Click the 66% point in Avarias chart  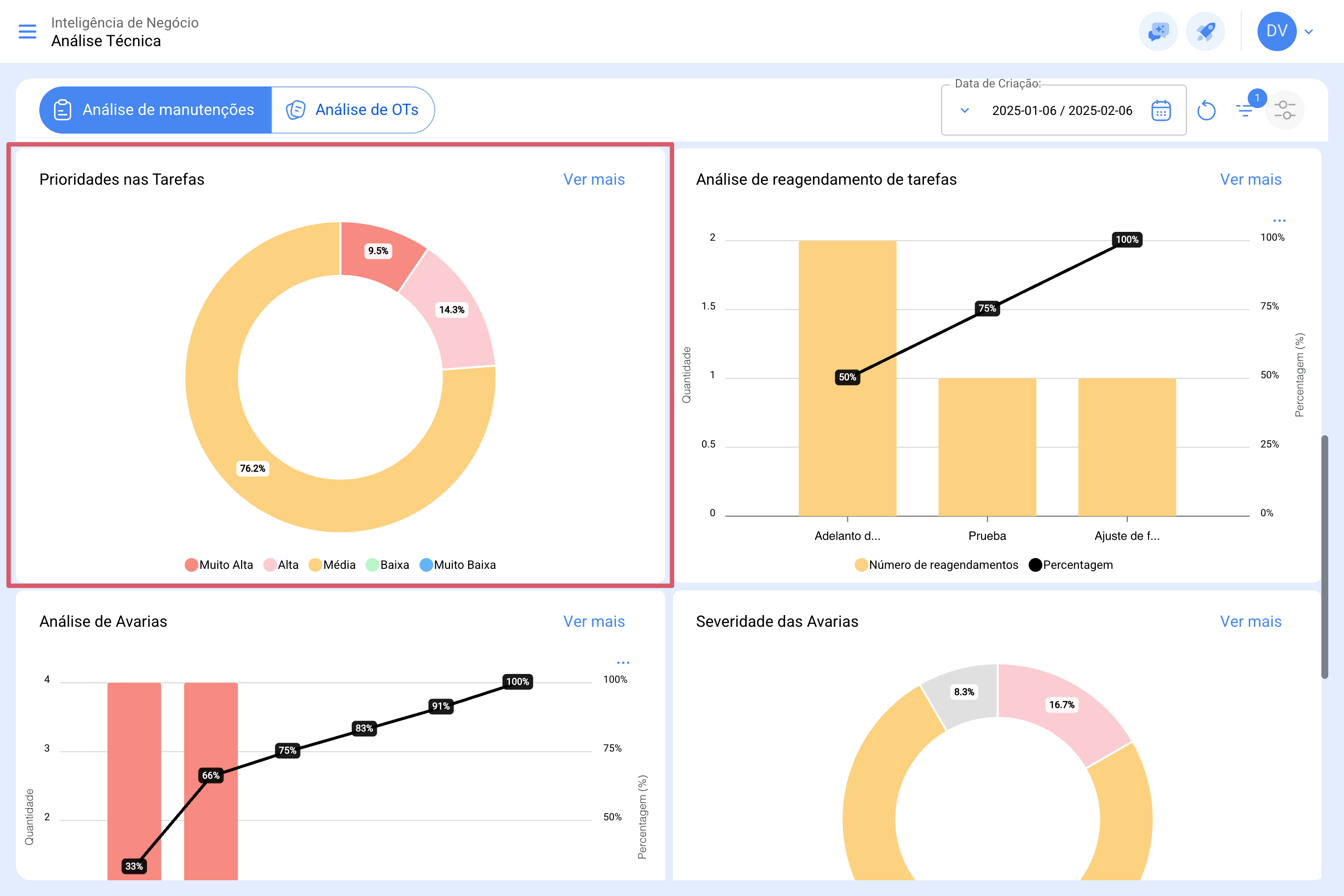coord(211,776)
